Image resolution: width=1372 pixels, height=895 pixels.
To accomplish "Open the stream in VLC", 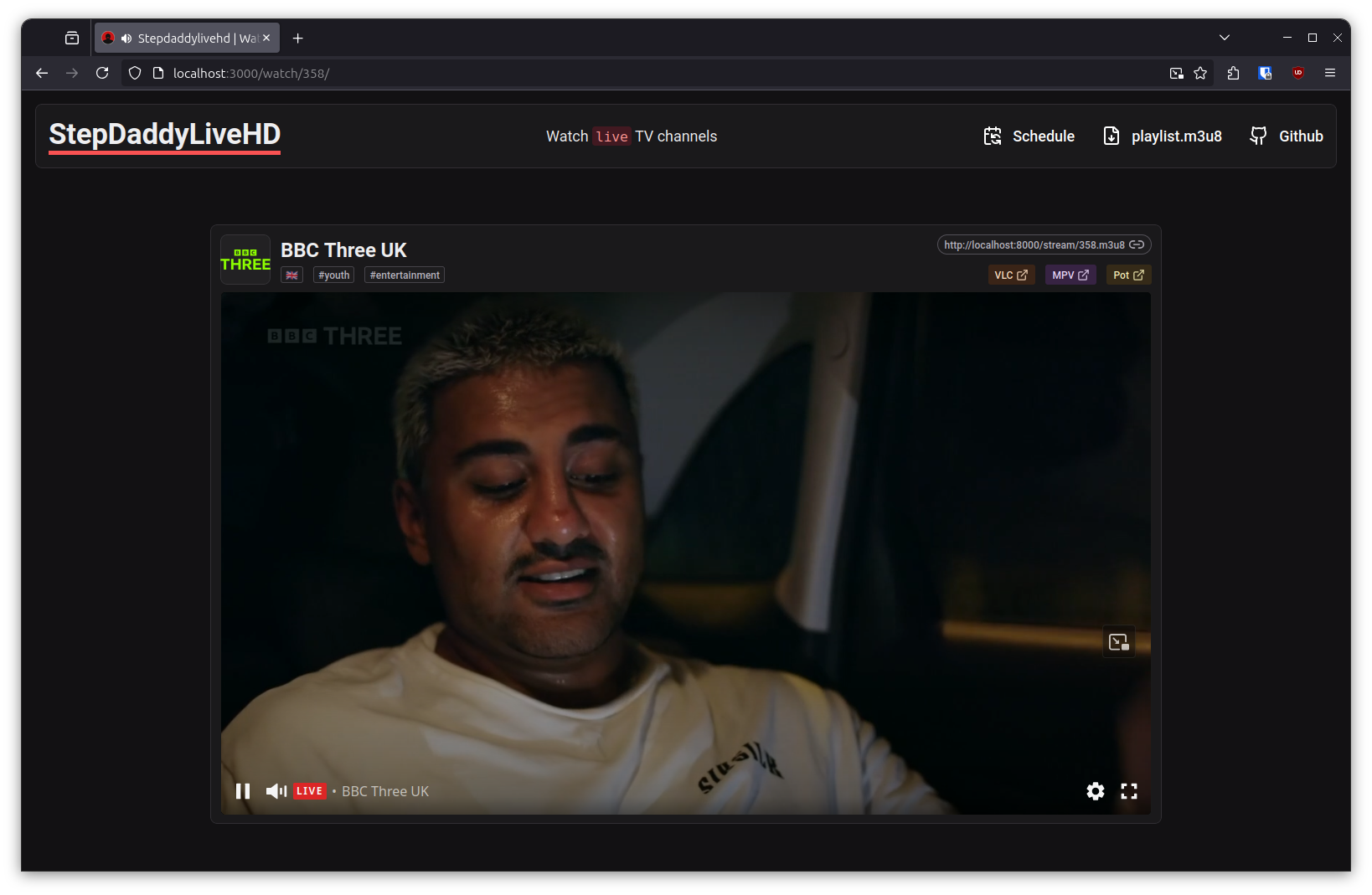I will [1010, 275].
